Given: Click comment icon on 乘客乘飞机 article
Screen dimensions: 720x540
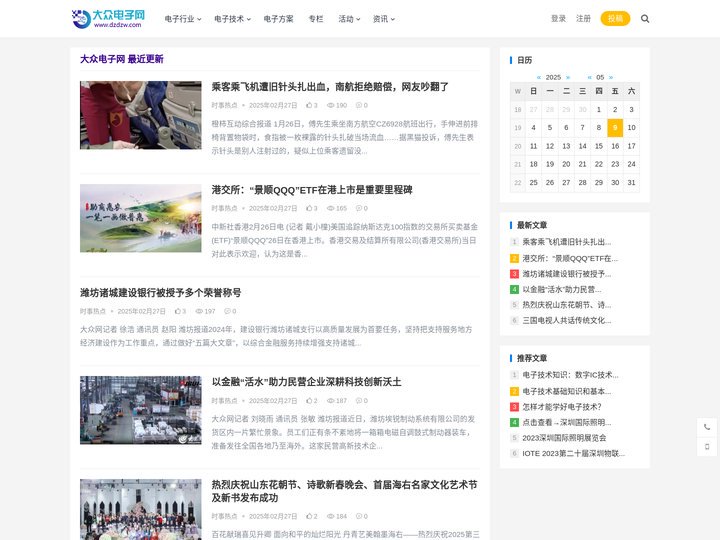Looking at the screenshot, I should (359, 105).
